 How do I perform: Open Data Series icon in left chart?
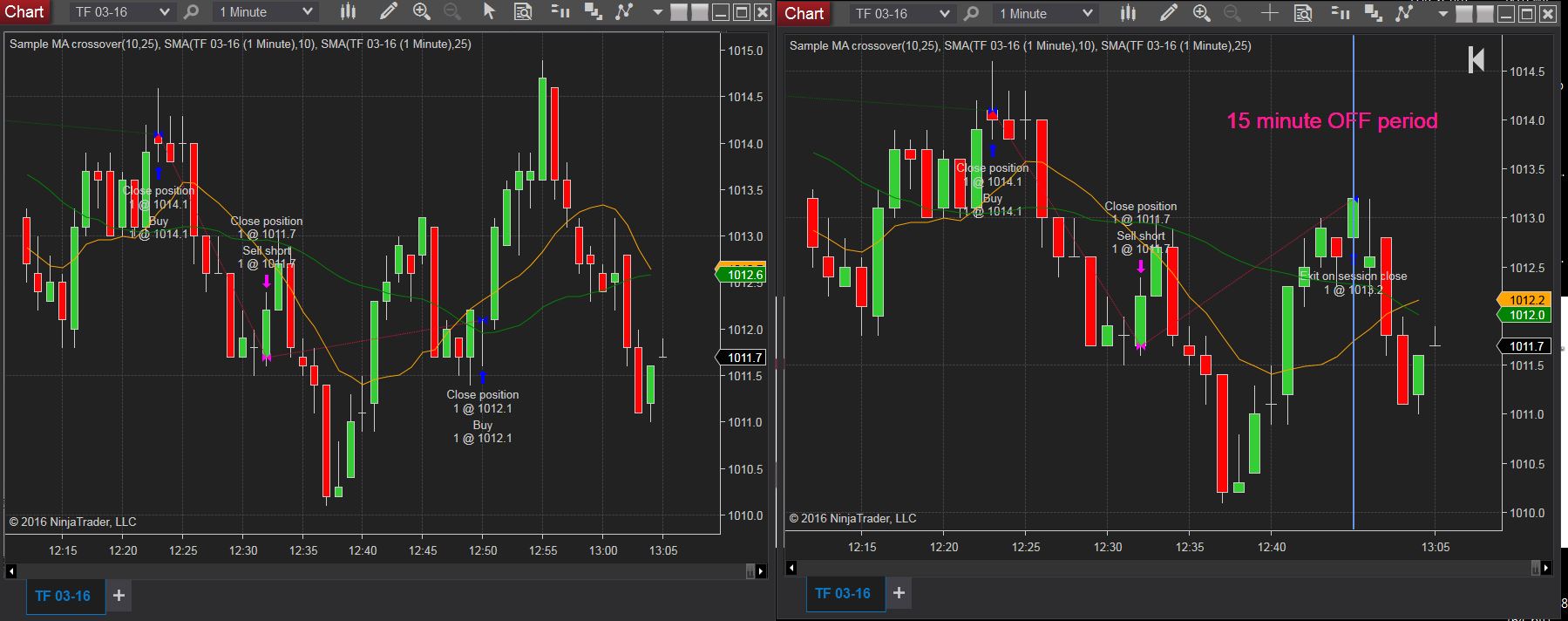click(x=560, y=12)
